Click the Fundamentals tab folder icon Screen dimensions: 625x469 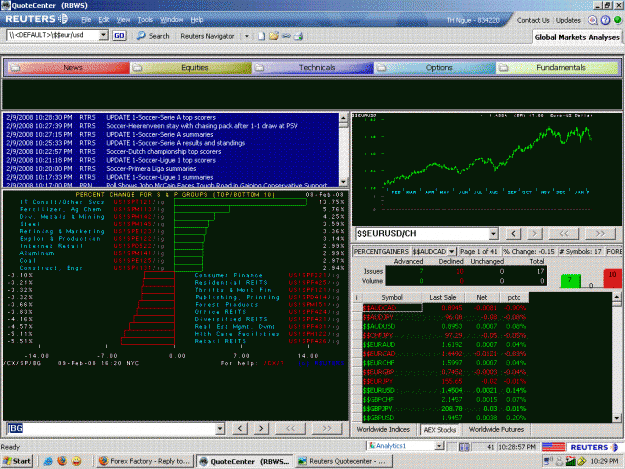(x=503, y=67)
